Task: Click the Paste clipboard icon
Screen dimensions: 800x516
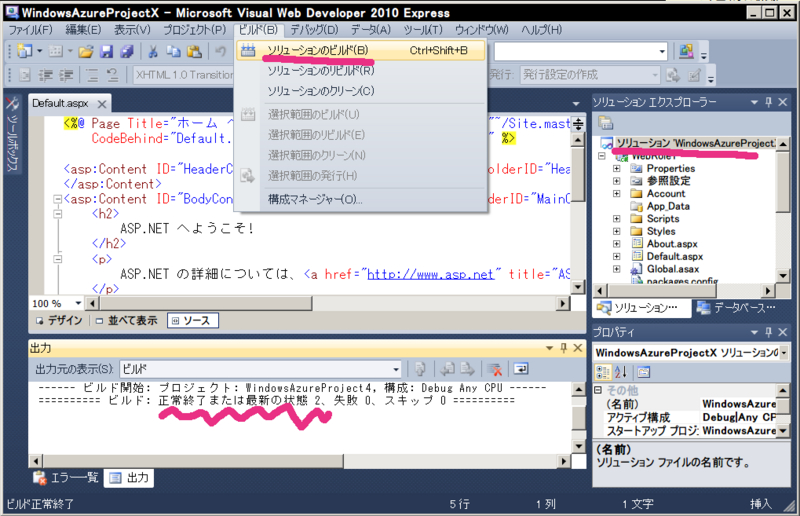Action: [x=194, y=51]
